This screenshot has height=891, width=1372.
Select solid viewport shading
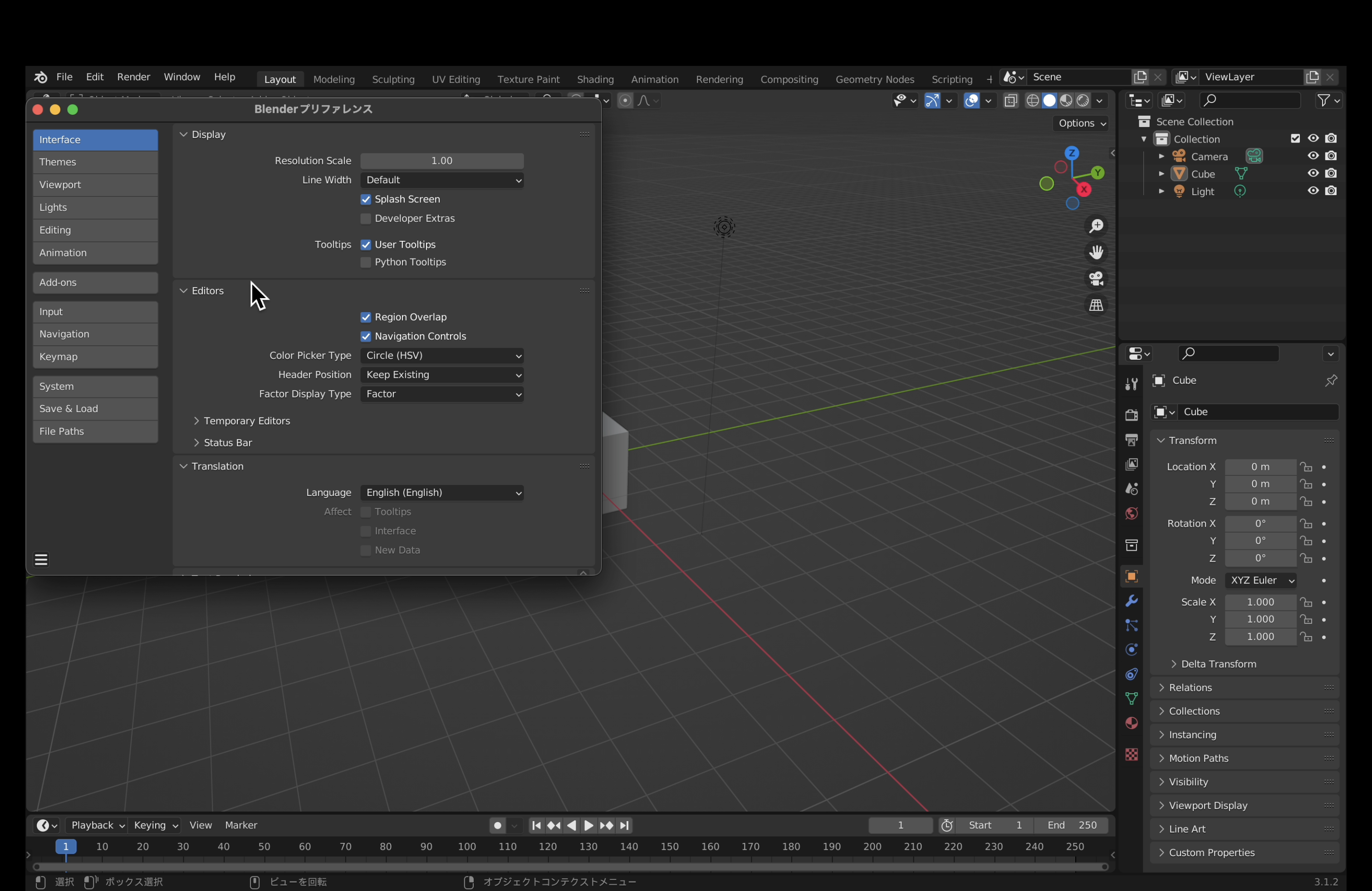point(1049,101)
